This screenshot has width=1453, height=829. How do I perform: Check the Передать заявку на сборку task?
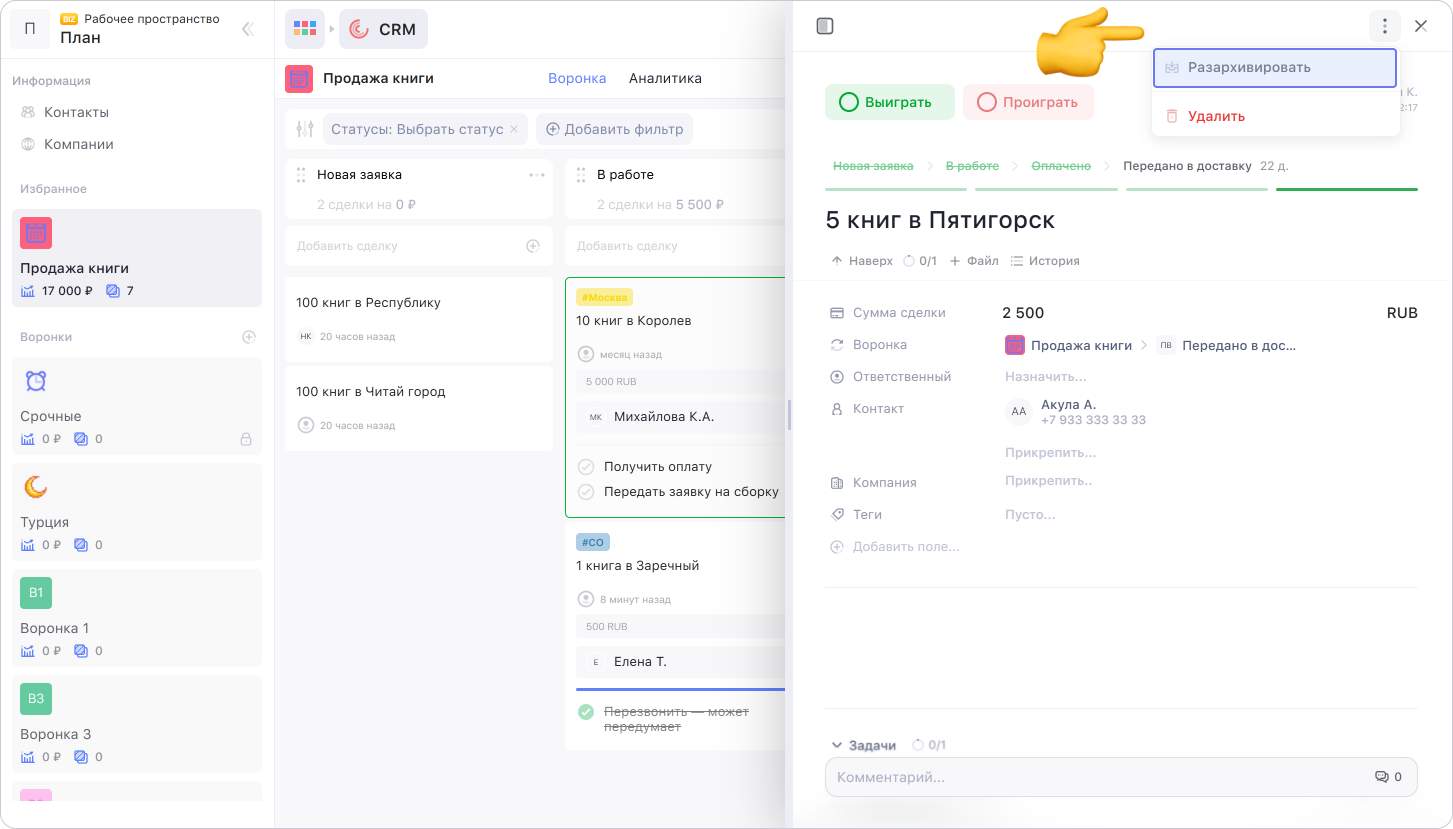(x=586, y=492)
